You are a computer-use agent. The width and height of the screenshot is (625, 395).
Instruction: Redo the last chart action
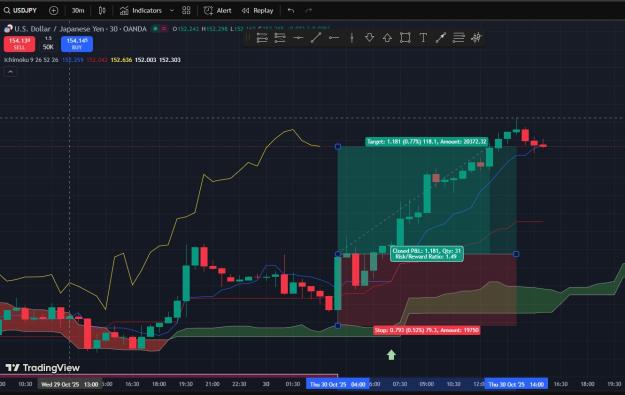click(x=309, y=11)
